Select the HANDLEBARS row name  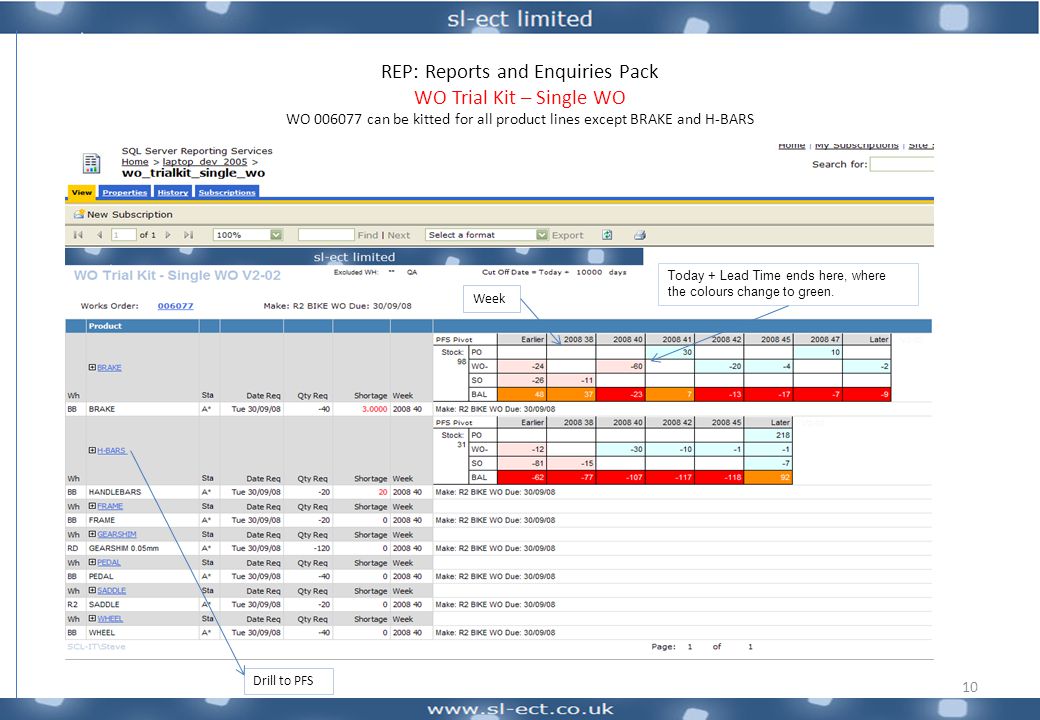(115, 492)
